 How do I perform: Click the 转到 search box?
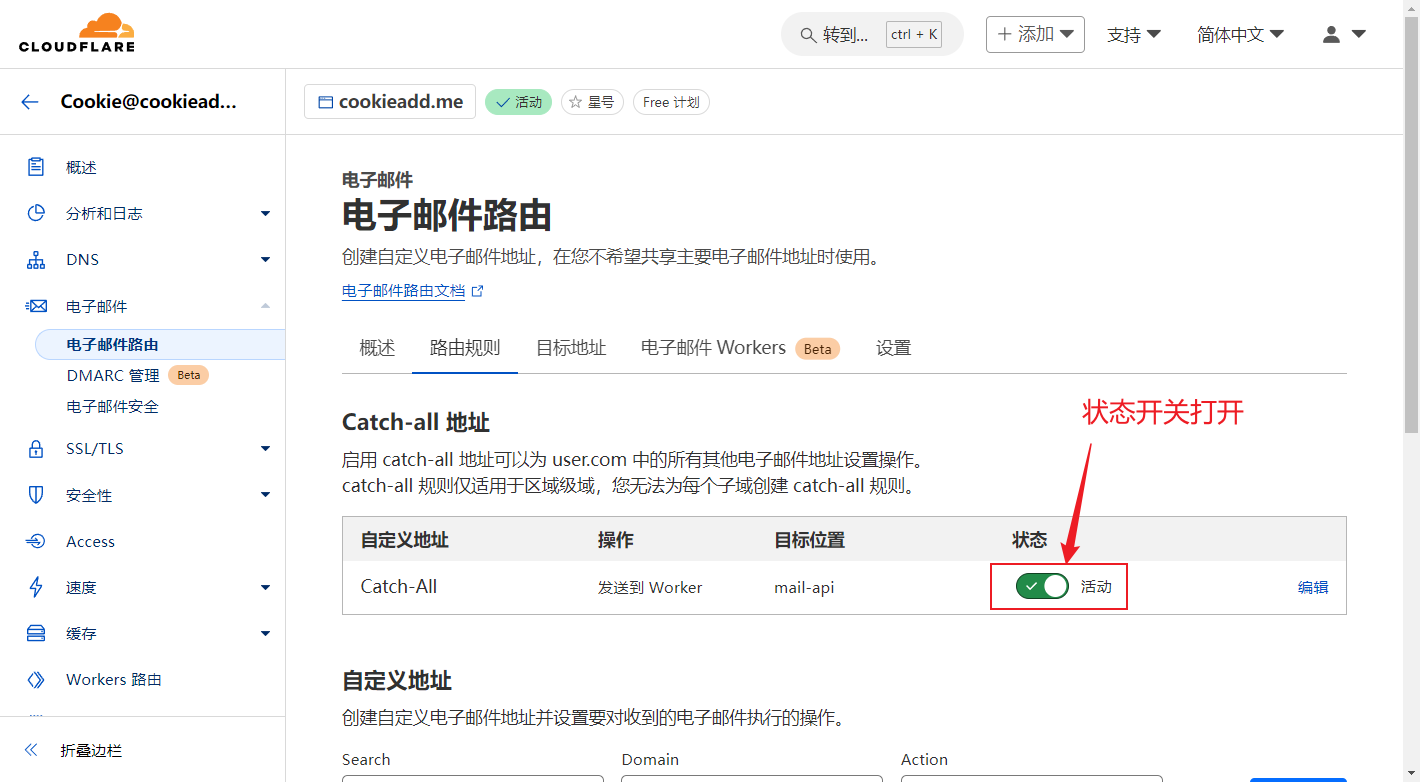871,34
